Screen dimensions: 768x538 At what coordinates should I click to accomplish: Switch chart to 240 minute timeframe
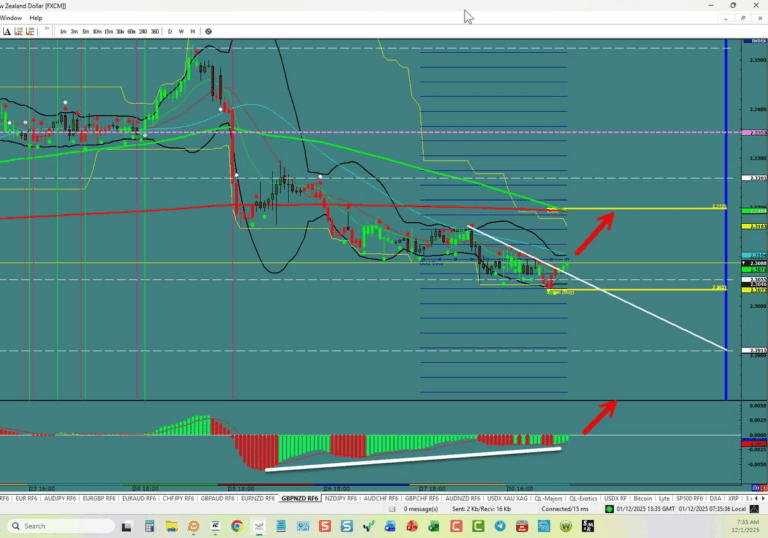click(143, 31)
